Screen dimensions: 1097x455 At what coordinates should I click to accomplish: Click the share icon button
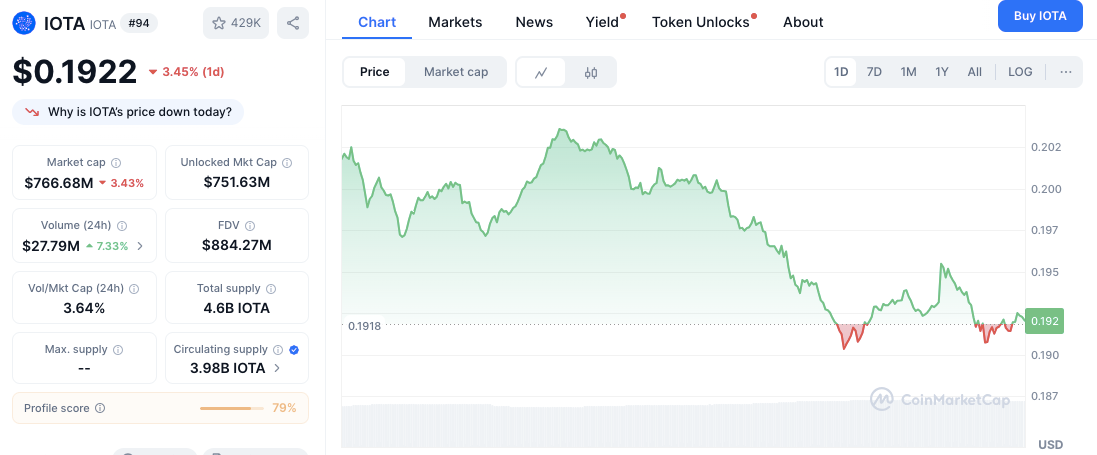coord(292,22)
